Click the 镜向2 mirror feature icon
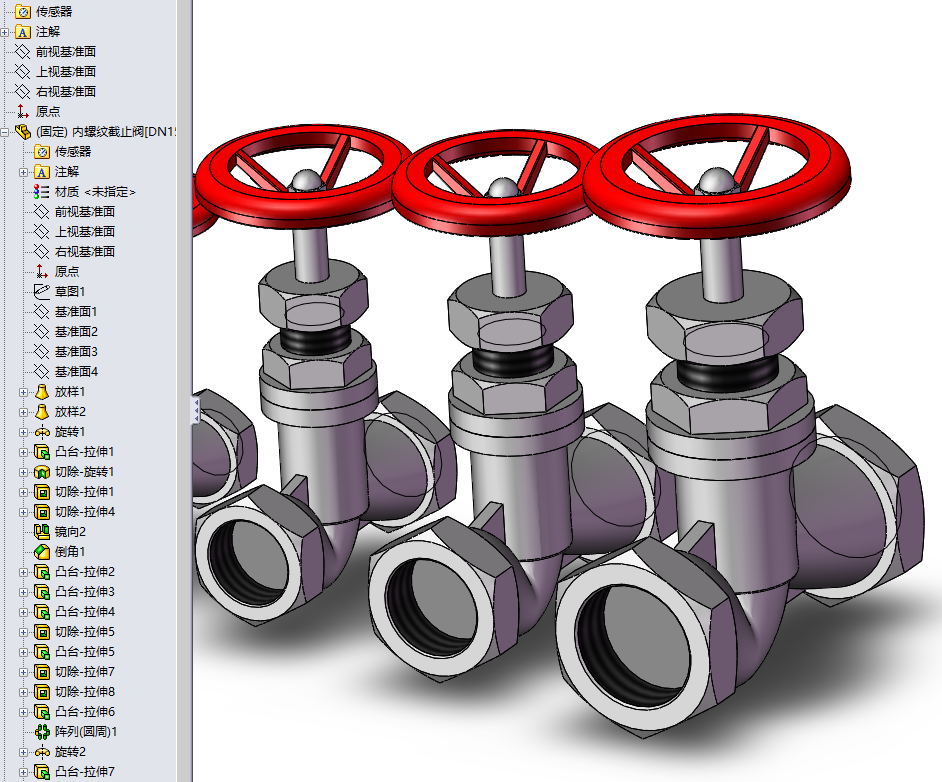This screenshot has width=942, height=782. pos(42,532)
